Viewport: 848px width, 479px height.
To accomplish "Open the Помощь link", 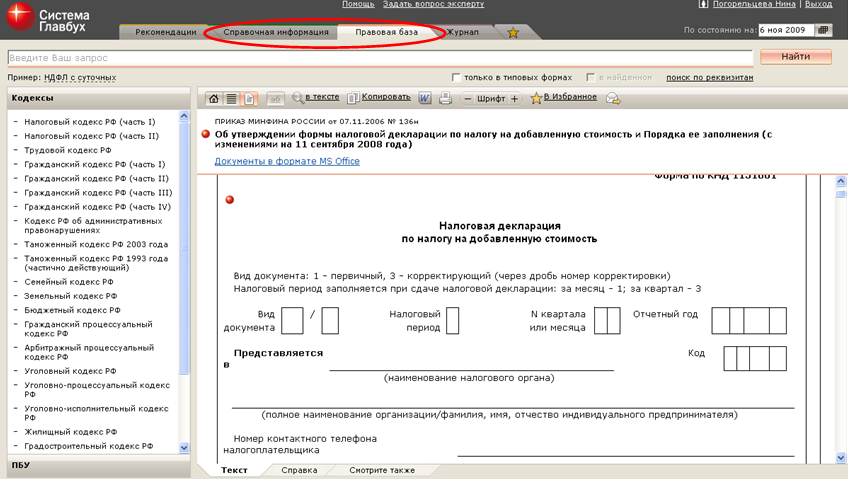I will click(358, 4).
